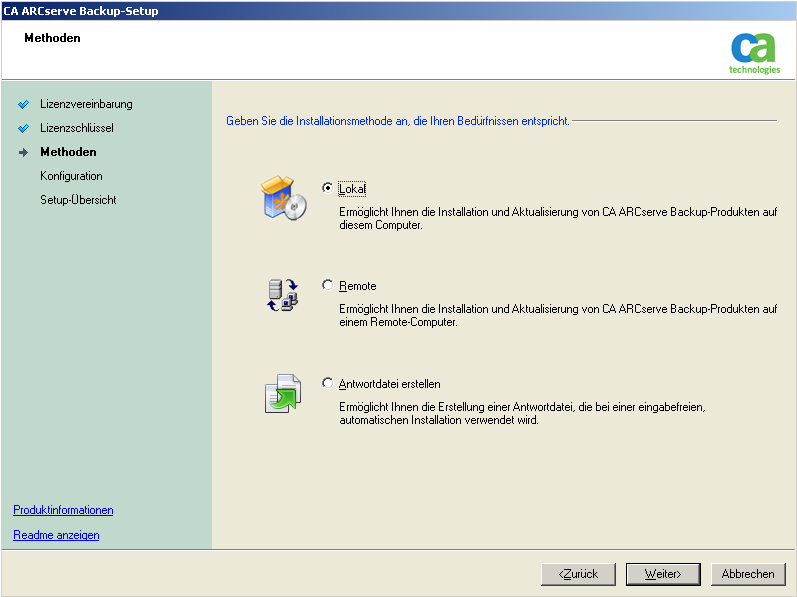This screenshot has width=797, height=597.
Task: Select the Lokal radio button
Action: point(328,187)
